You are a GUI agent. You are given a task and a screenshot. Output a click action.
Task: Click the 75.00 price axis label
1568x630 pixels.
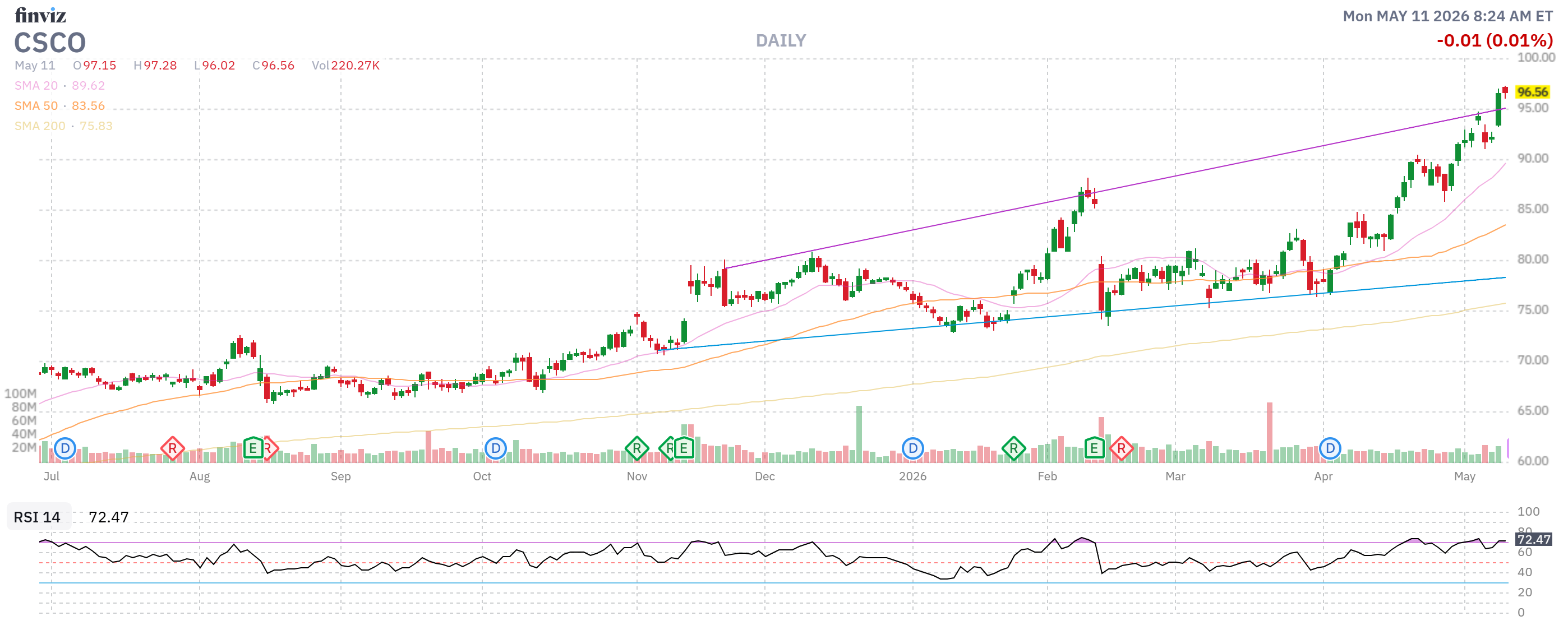pyautogui.click(x=1533, y=310)
